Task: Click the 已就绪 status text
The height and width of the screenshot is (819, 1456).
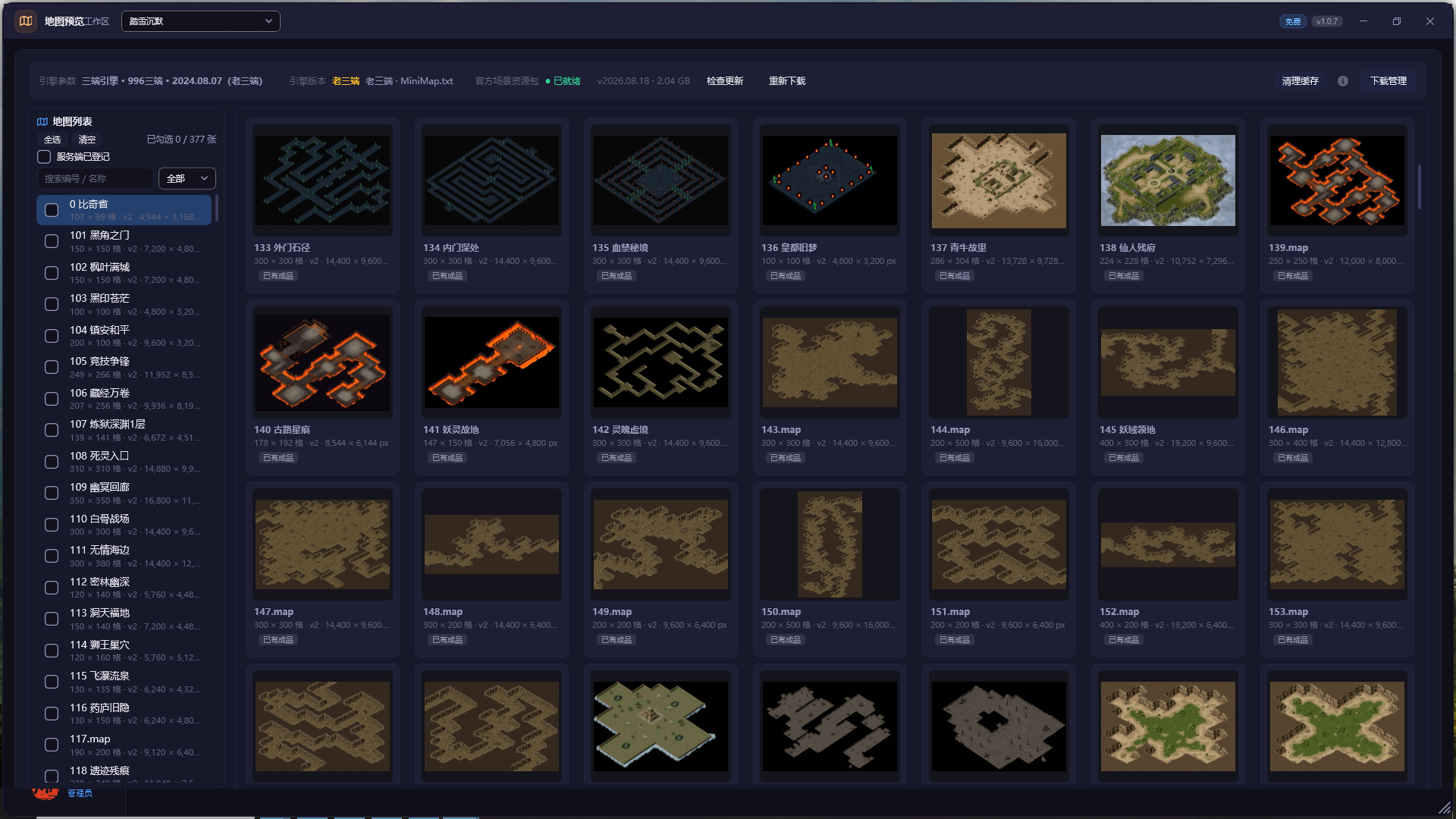Action: click(566, 81)
